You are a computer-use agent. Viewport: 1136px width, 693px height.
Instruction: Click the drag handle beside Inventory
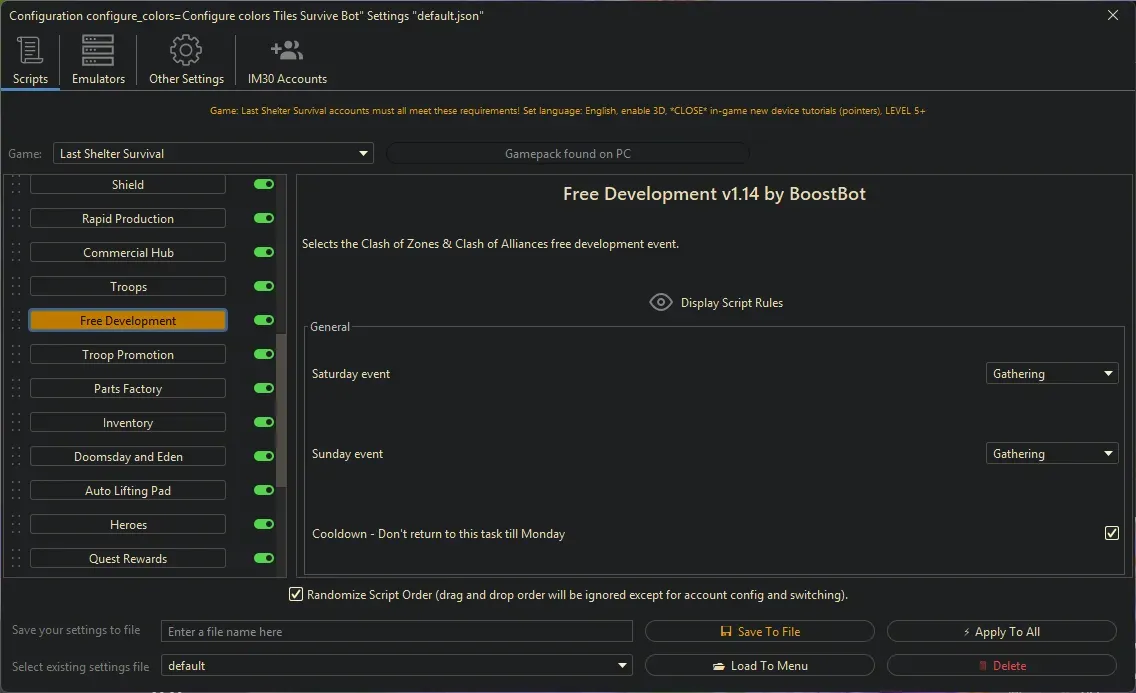(16, 423)
